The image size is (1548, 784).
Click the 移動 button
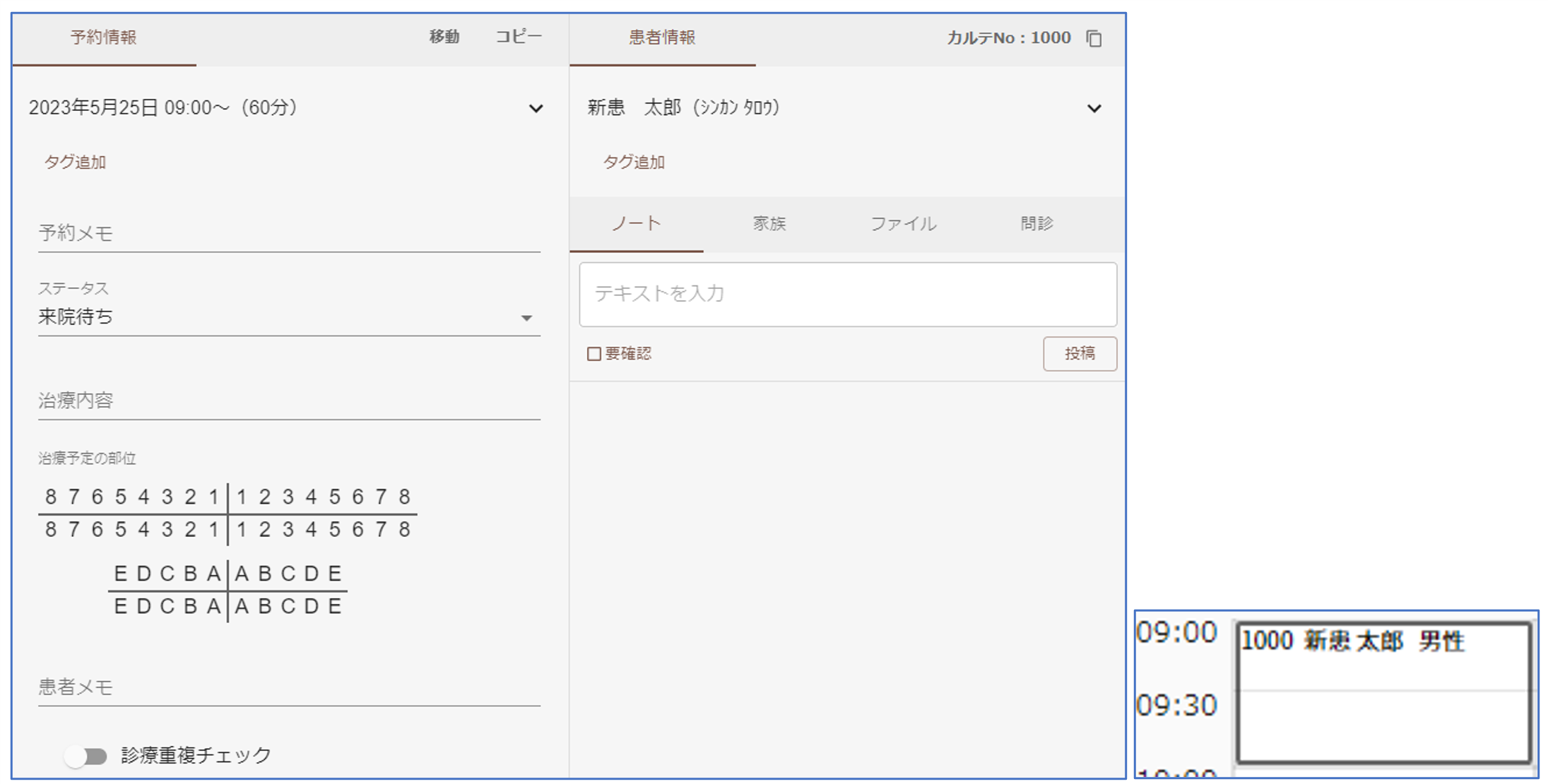click(444, 37)
